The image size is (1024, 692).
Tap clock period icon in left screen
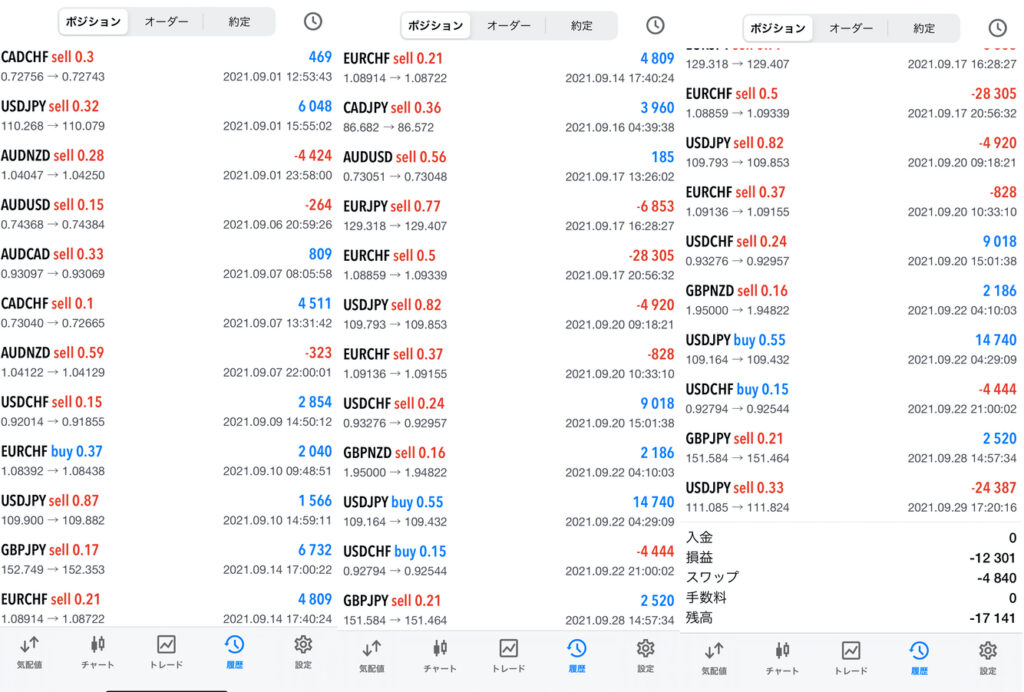(313, 21)
